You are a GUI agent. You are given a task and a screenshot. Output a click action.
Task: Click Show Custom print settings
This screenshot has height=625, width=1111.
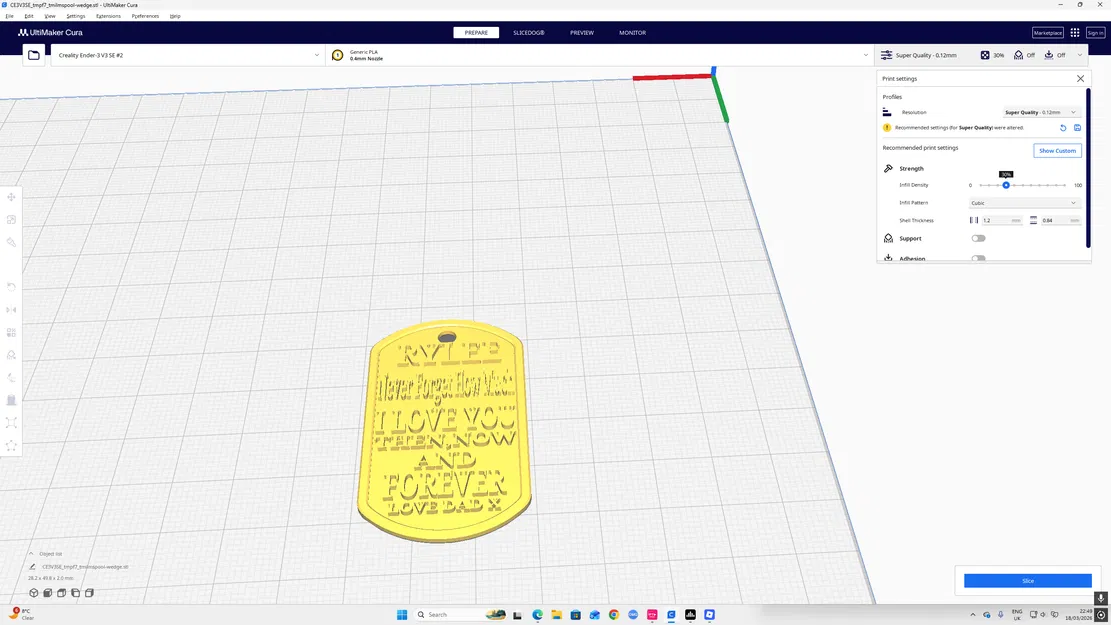click(1057, 150)
